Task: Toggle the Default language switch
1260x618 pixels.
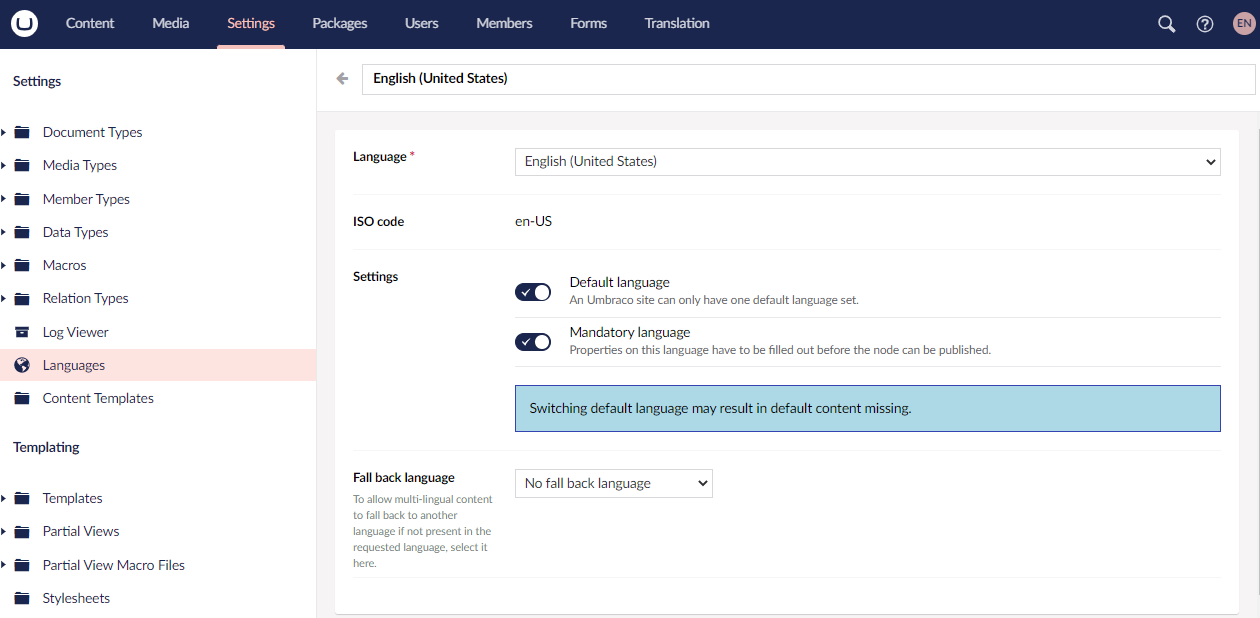Action: tap(533, 292)
